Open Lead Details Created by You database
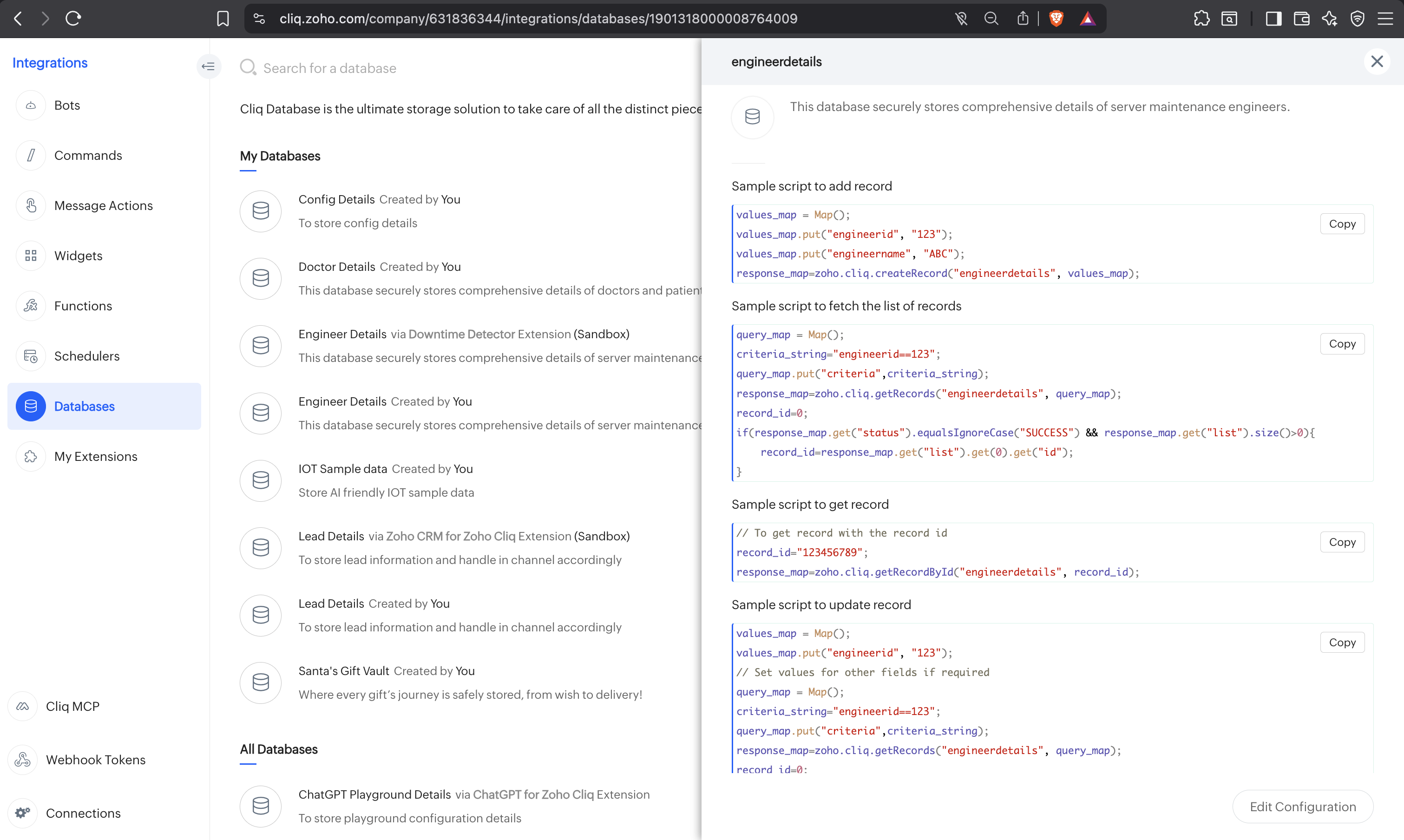Image resolution: width=1404 pixels, height=840 pixels. tap(471, 615)
